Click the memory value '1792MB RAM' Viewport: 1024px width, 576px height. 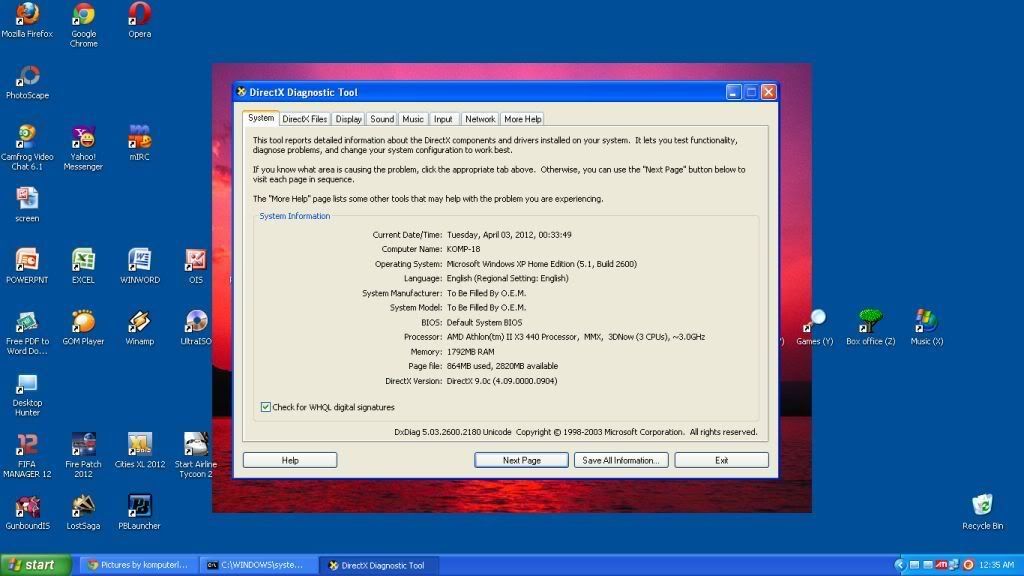[x=470, y=351]
